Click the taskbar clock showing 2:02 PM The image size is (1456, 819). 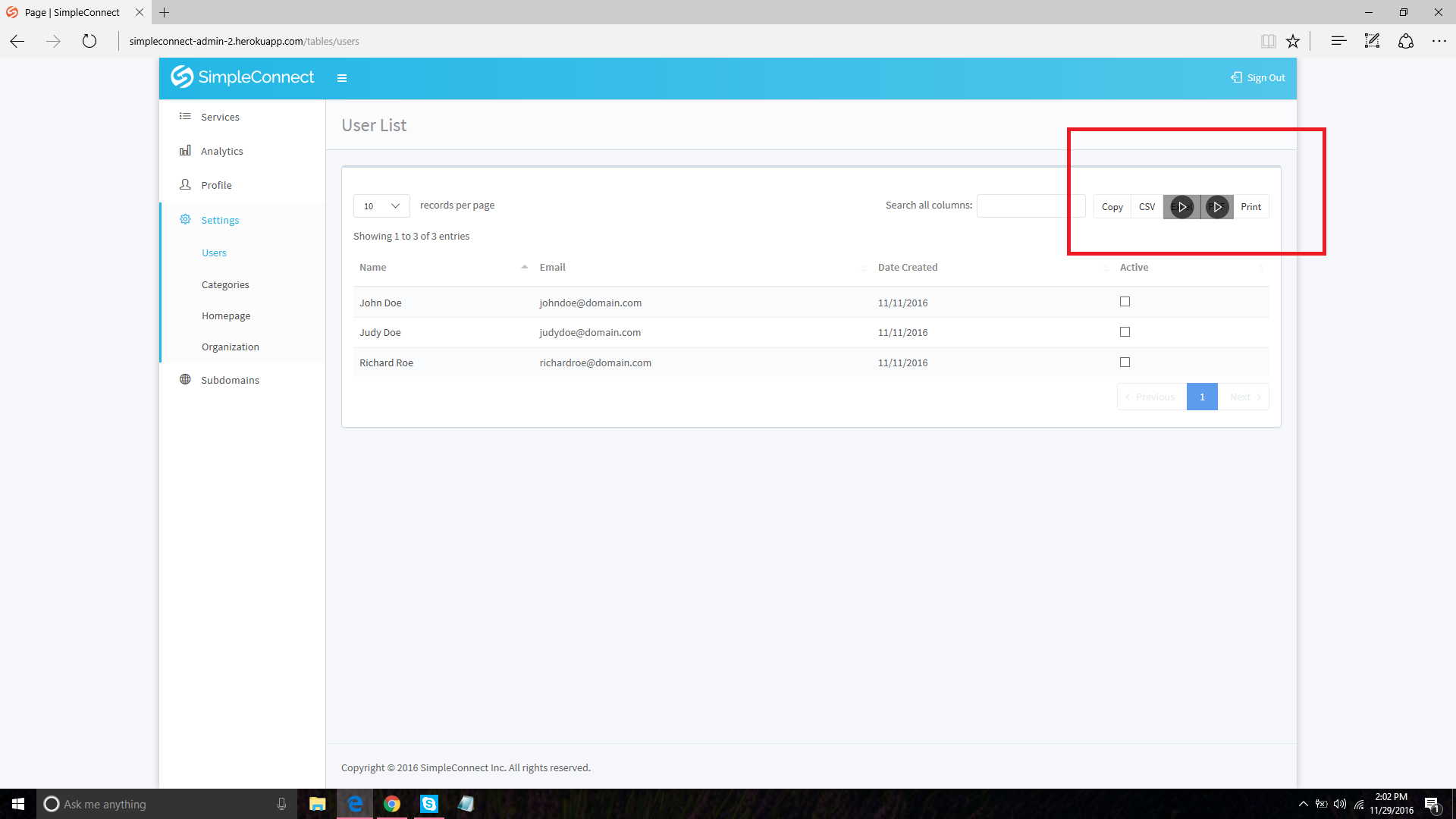click(x=1392, y=804)
